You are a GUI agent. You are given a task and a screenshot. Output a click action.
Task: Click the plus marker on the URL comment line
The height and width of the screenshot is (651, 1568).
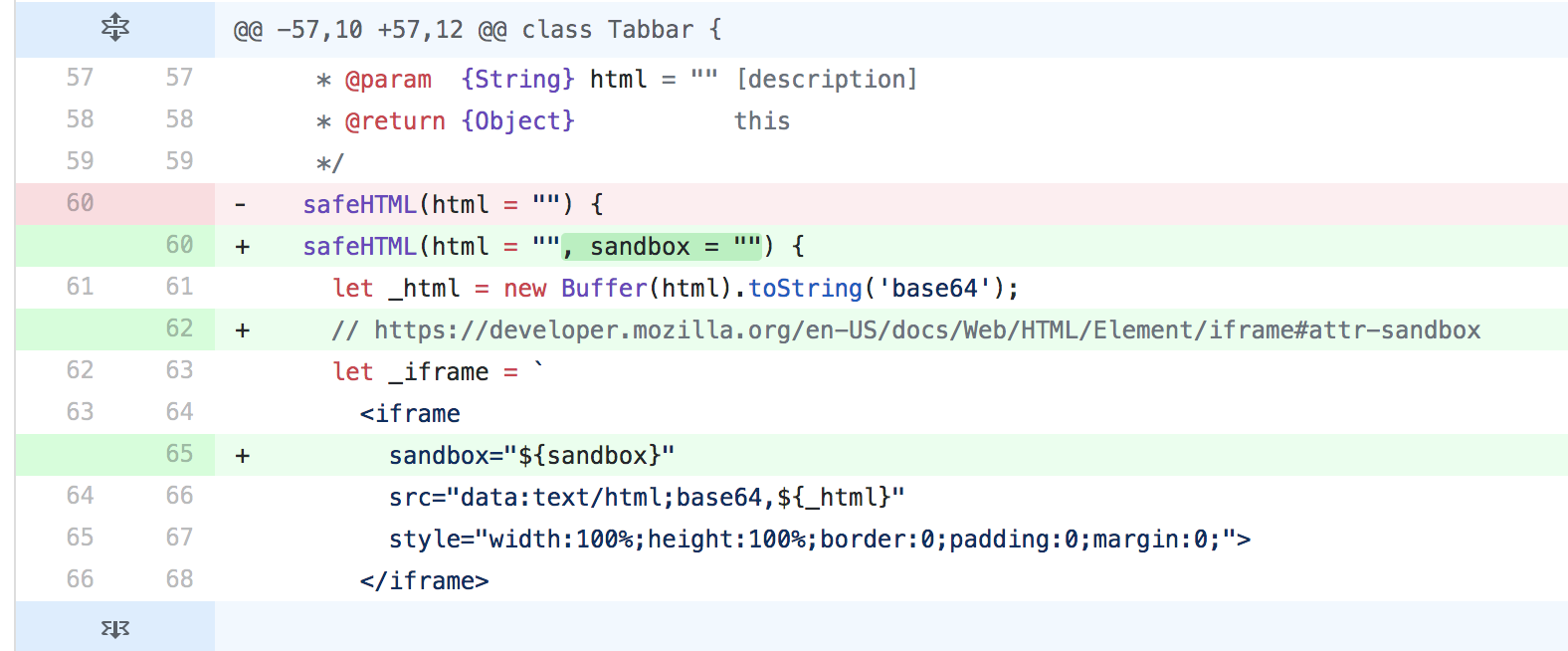[242, 330]
